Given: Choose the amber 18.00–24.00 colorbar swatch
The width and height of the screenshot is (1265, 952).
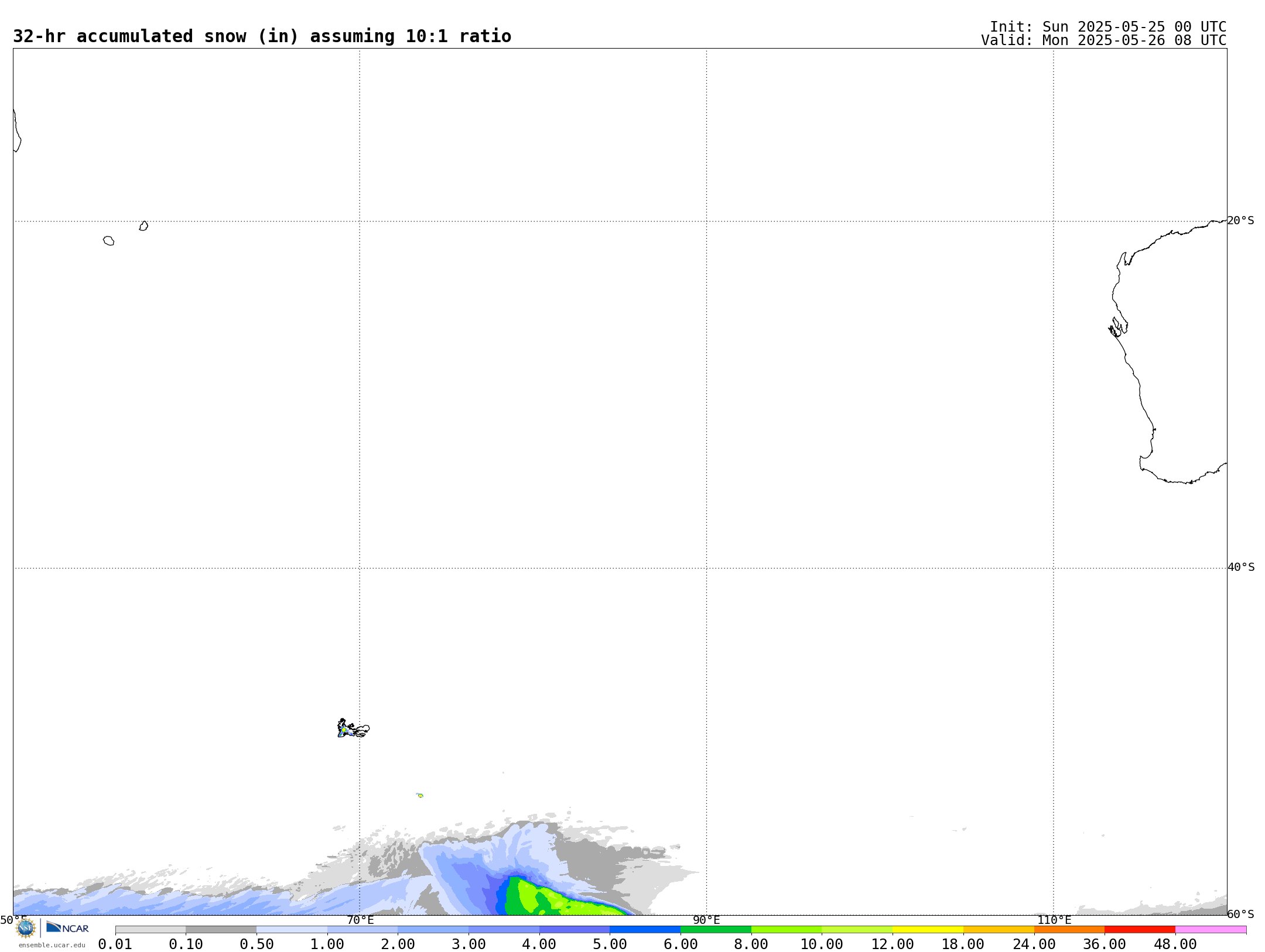Looking at the screenshot, I should point(999,930).
